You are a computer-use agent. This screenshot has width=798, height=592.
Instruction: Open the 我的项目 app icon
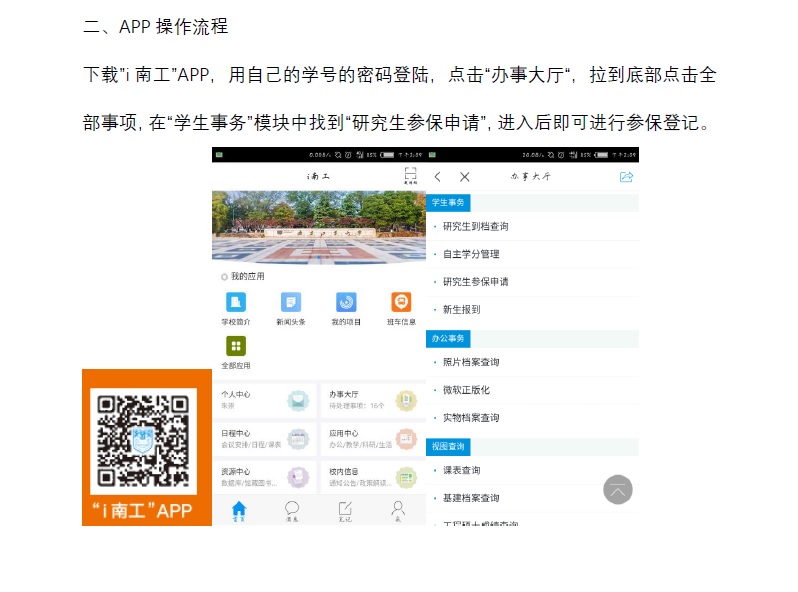pyautogui.click(x=346, y=302)
